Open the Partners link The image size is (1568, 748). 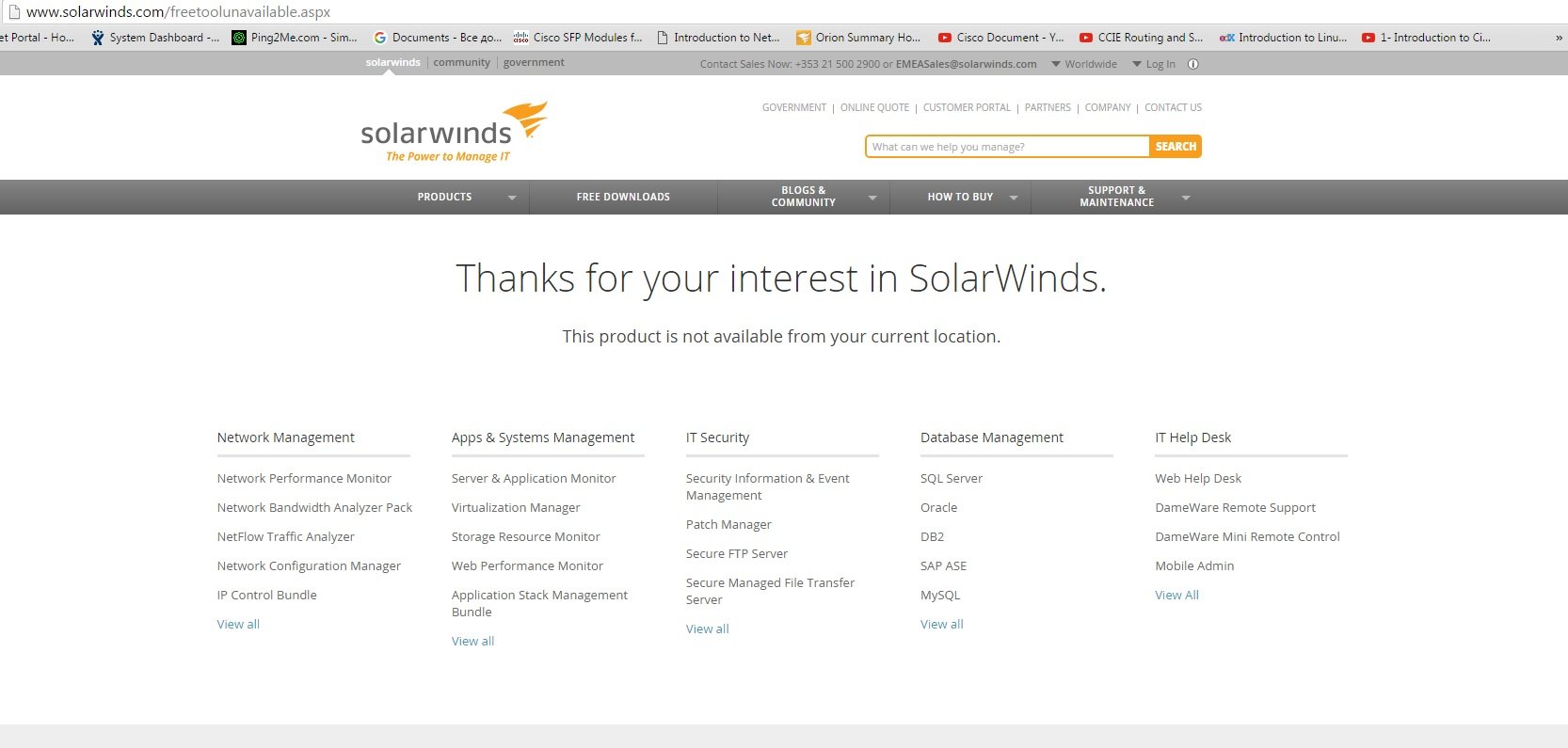coord(1048,107)
